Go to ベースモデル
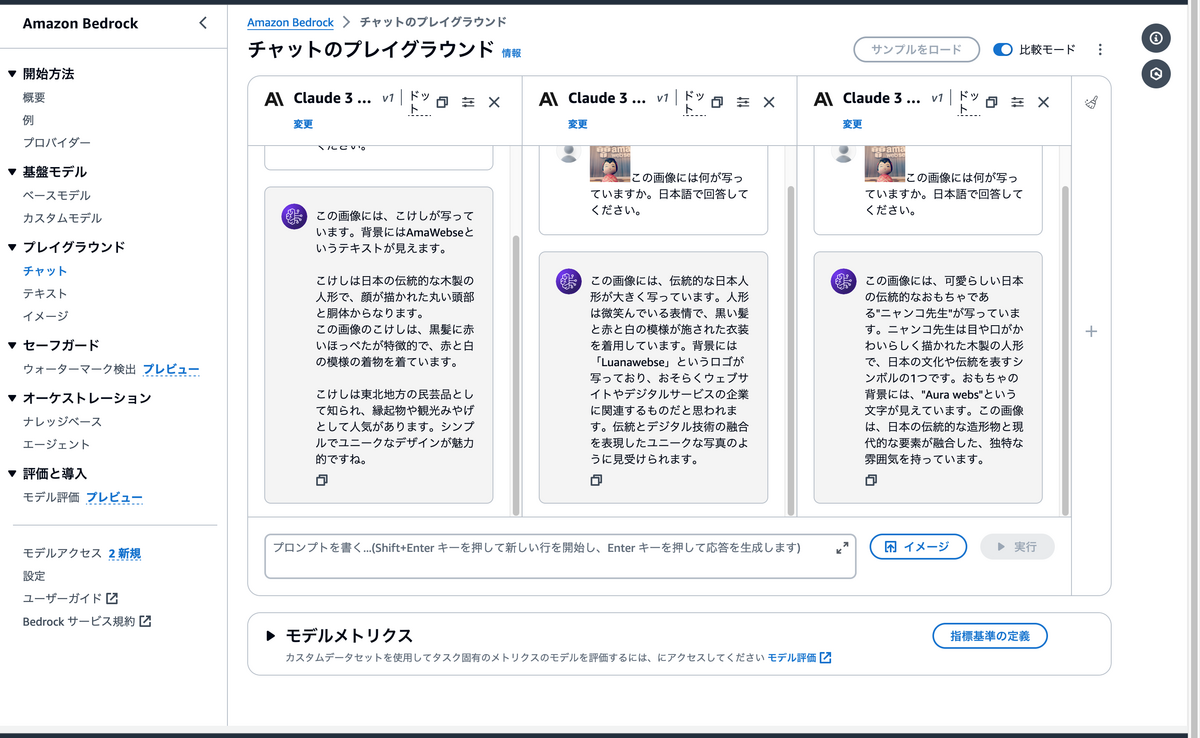 (x=57, y=196)
